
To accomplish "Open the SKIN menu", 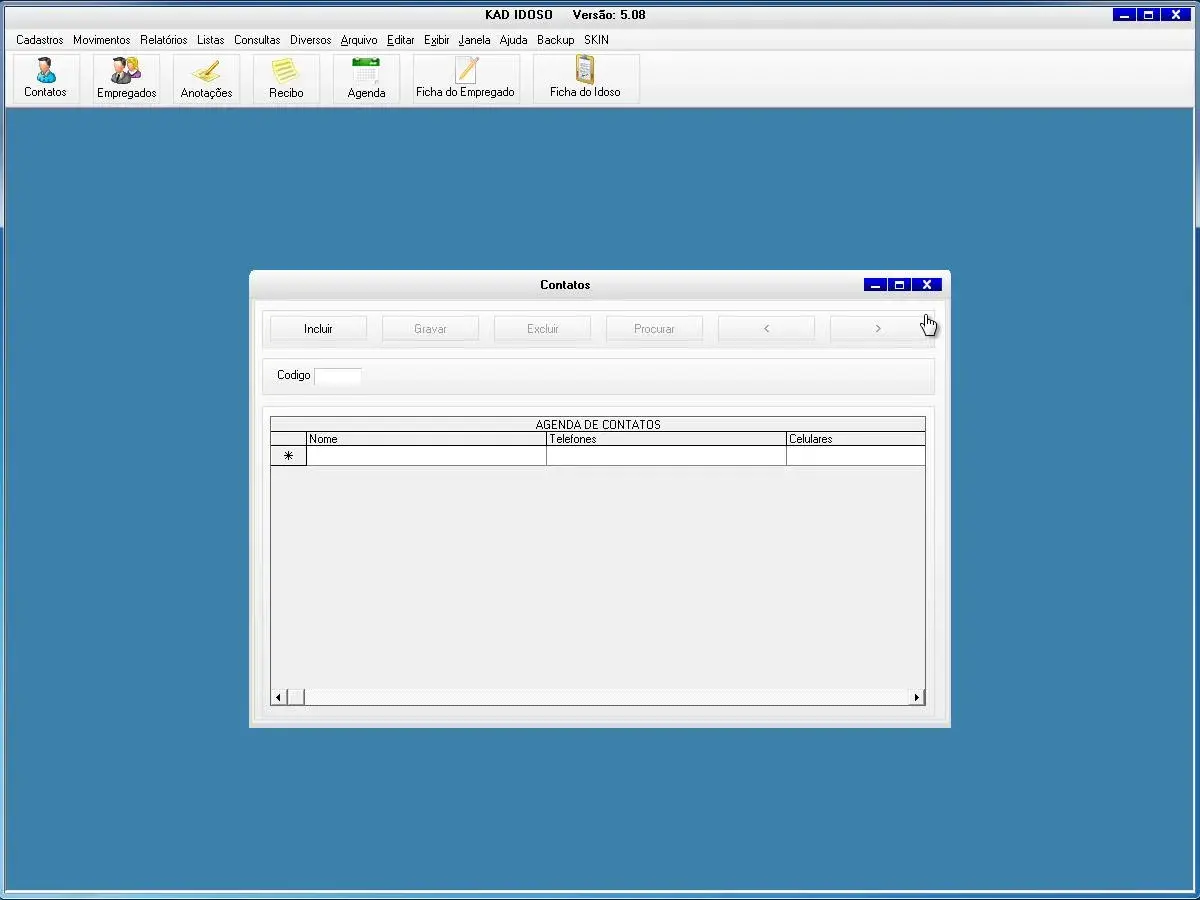I will click(x=596, y=40).
